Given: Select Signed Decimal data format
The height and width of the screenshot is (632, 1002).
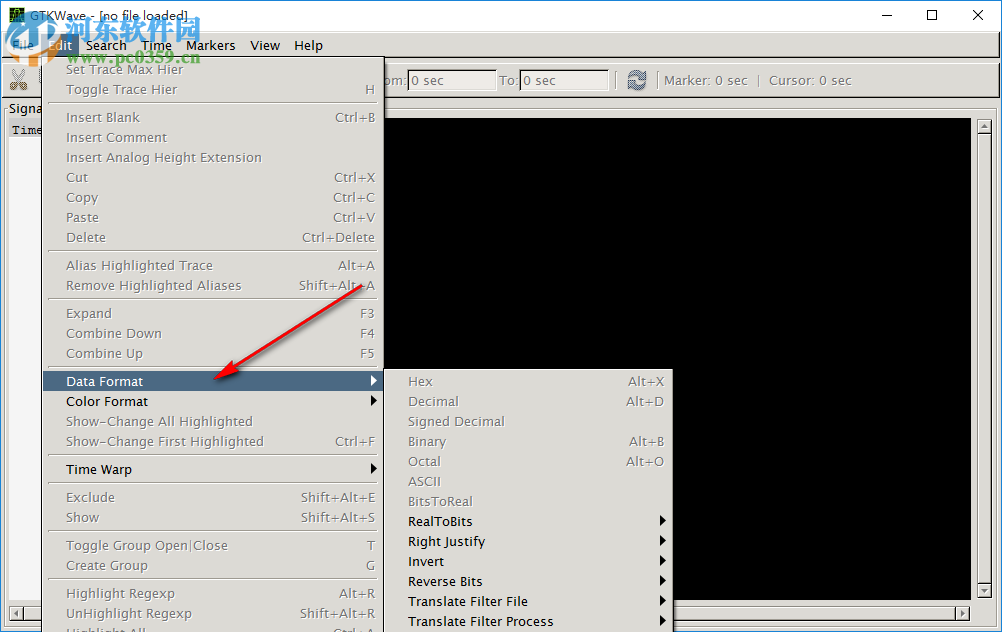Looking at the screenshot, I should coord(528,422).
